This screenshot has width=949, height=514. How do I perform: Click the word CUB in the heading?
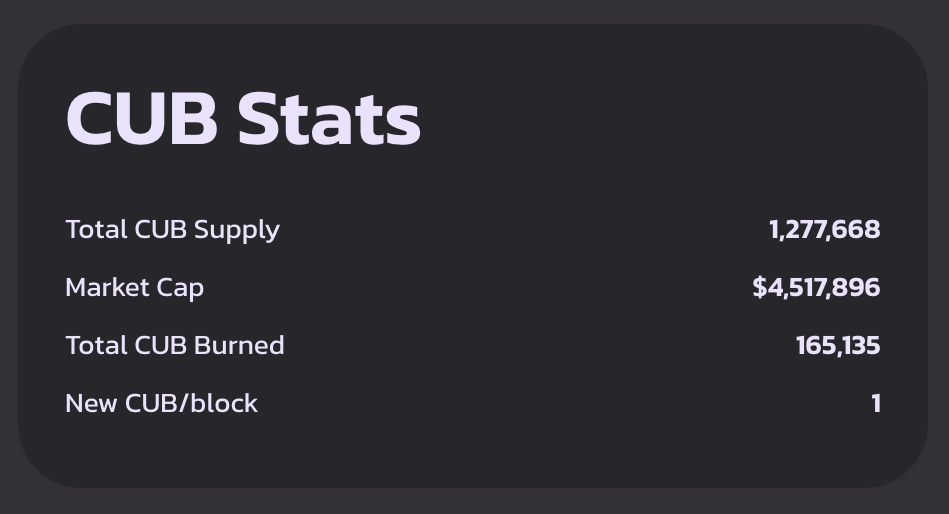tap(141, 118)
